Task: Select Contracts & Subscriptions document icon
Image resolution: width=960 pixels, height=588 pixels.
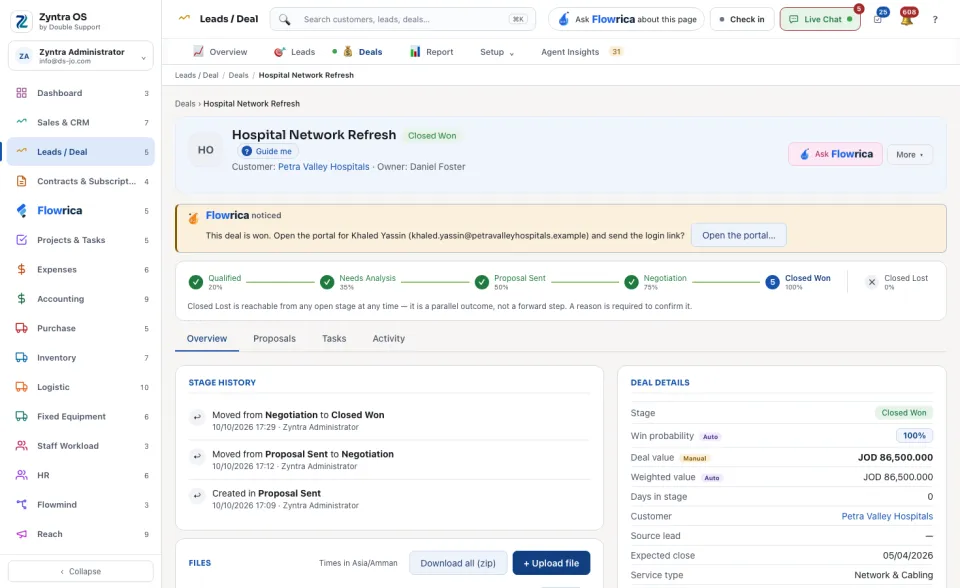Action: point(21,181)
